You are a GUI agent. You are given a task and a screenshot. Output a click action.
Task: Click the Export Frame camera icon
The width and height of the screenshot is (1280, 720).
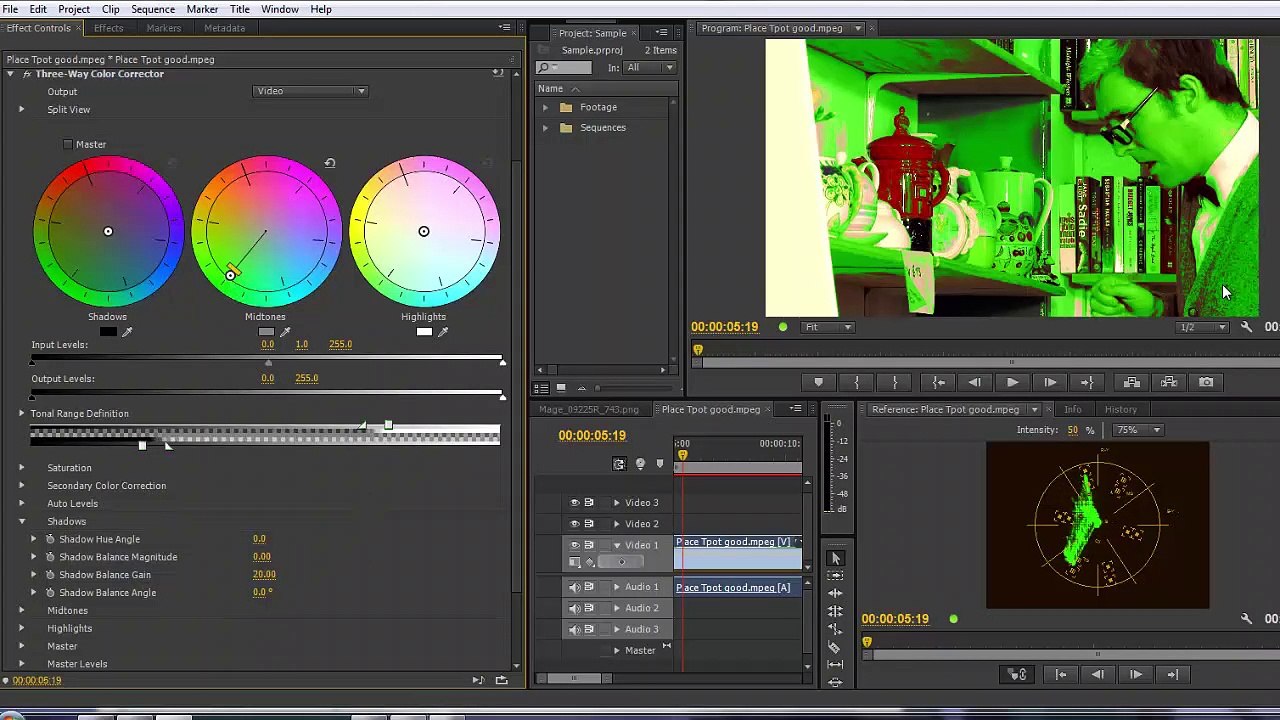pos(1206,382)
